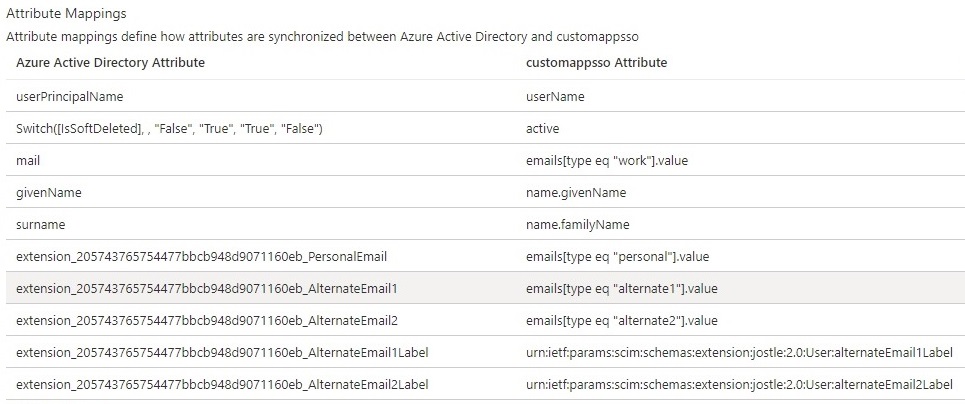Open the PersonalEmail extension mapping
The height and width of the screenshot is (404, 965).
click(201, 257)
